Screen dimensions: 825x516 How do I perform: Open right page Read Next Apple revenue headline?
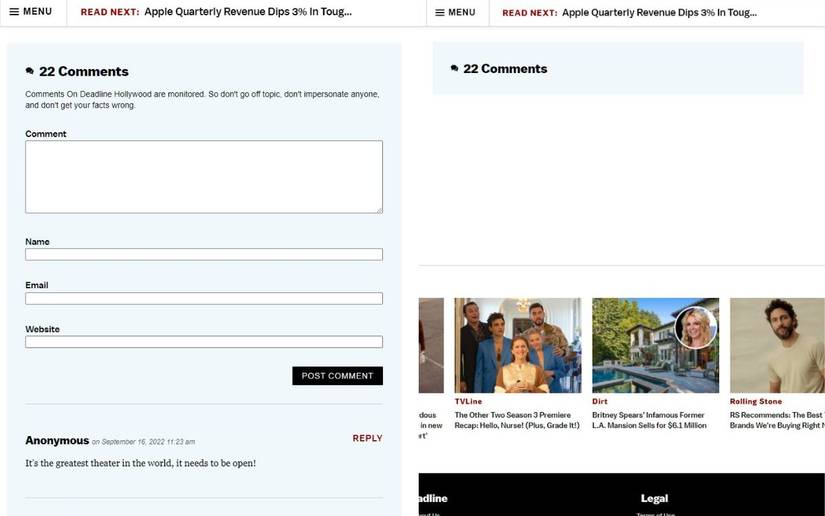pyautogui.click(x=659, y=13)
